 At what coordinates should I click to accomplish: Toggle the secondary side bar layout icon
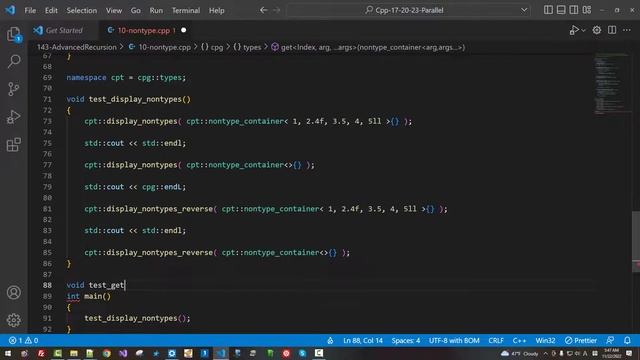click(573, 10)
